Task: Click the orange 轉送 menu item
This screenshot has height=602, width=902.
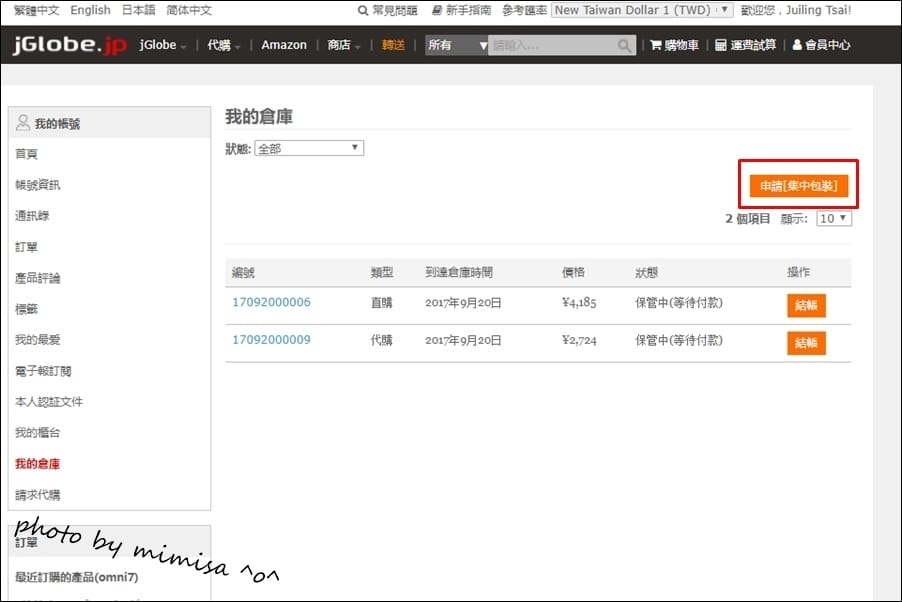Action: tap(392, 45)
